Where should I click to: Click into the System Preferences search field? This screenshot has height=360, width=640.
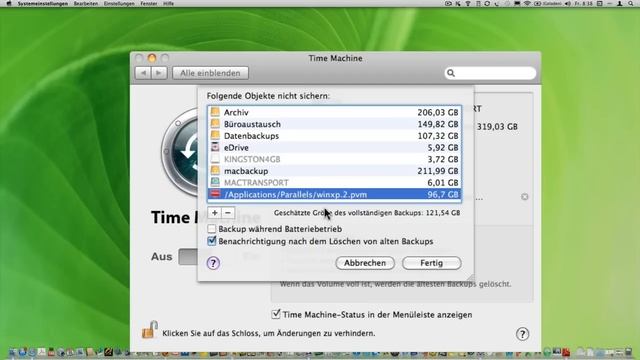pos(490,73)
